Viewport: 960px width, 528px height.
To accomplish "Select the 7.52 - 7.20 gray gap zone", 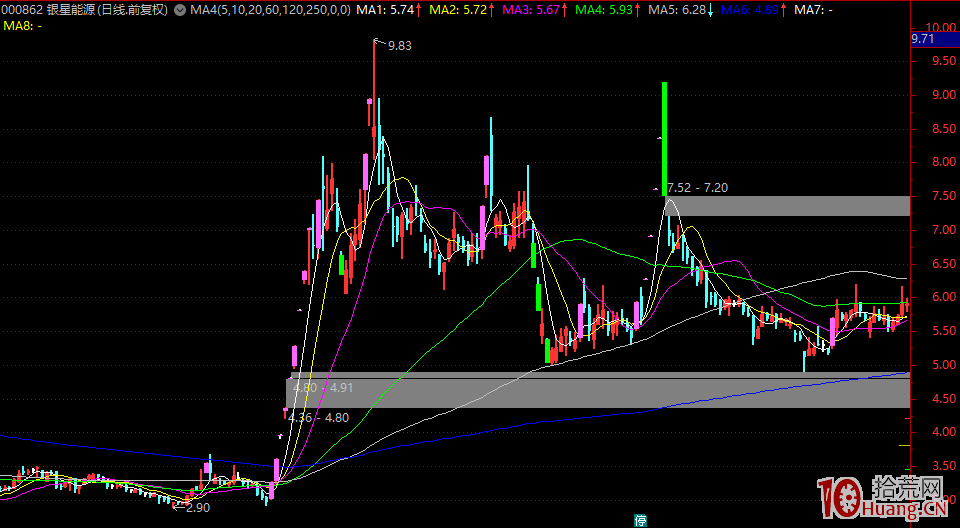I will (x=787, y=206).
